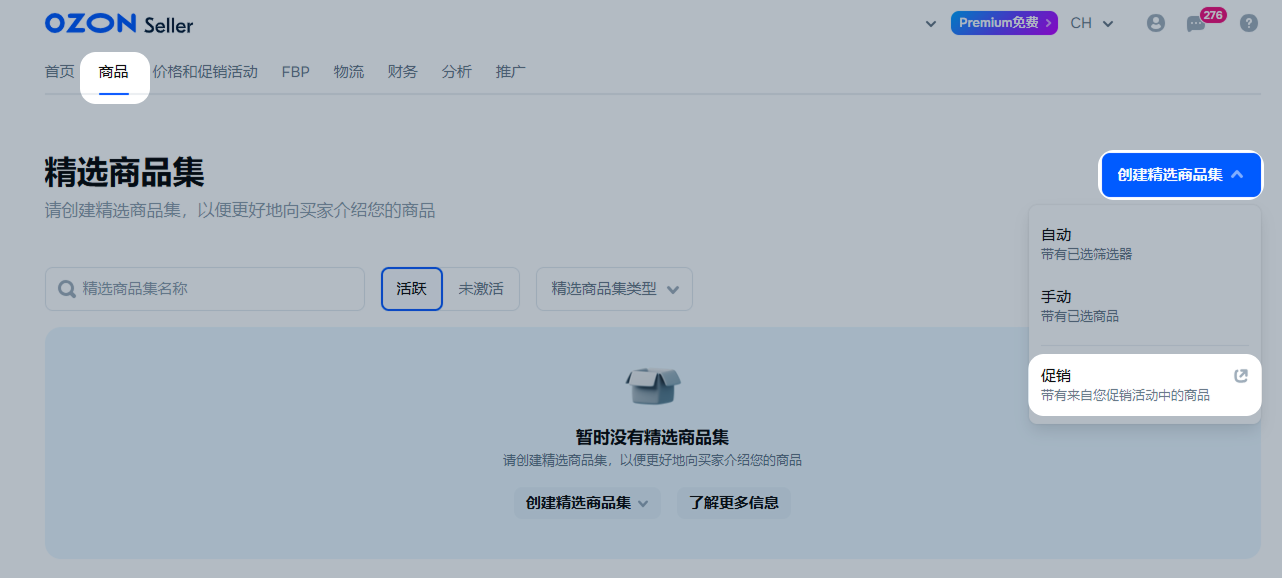The image size is (1288, 578).
Task: Choose 自动 option with selected filters
Action: point(1145,244)
